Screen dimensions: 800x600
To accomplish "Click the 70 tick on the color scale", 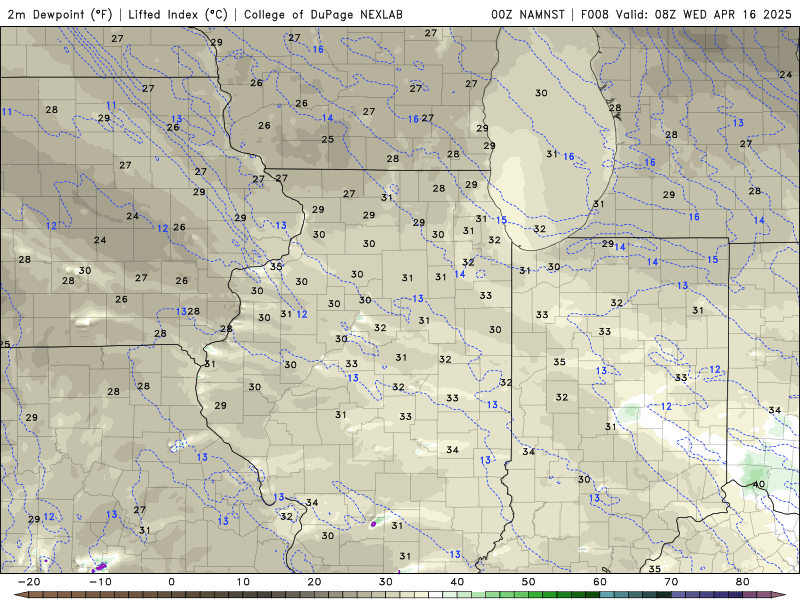I will (671, 582).
